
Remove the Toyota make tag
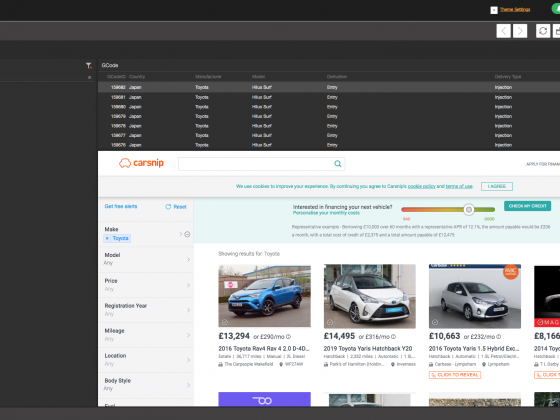[x=107, y=238]
